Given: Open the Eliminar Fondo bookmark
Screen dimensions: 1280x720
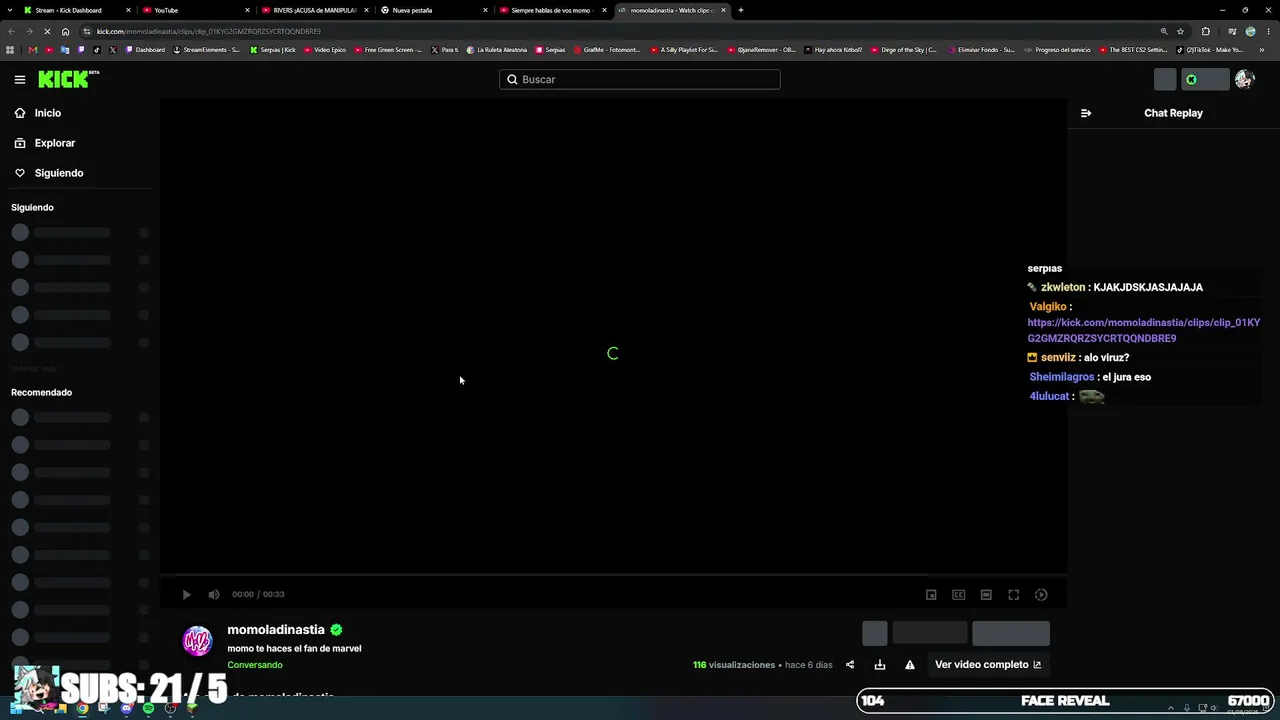Looking at the screenshot, I should coord(980,50).
